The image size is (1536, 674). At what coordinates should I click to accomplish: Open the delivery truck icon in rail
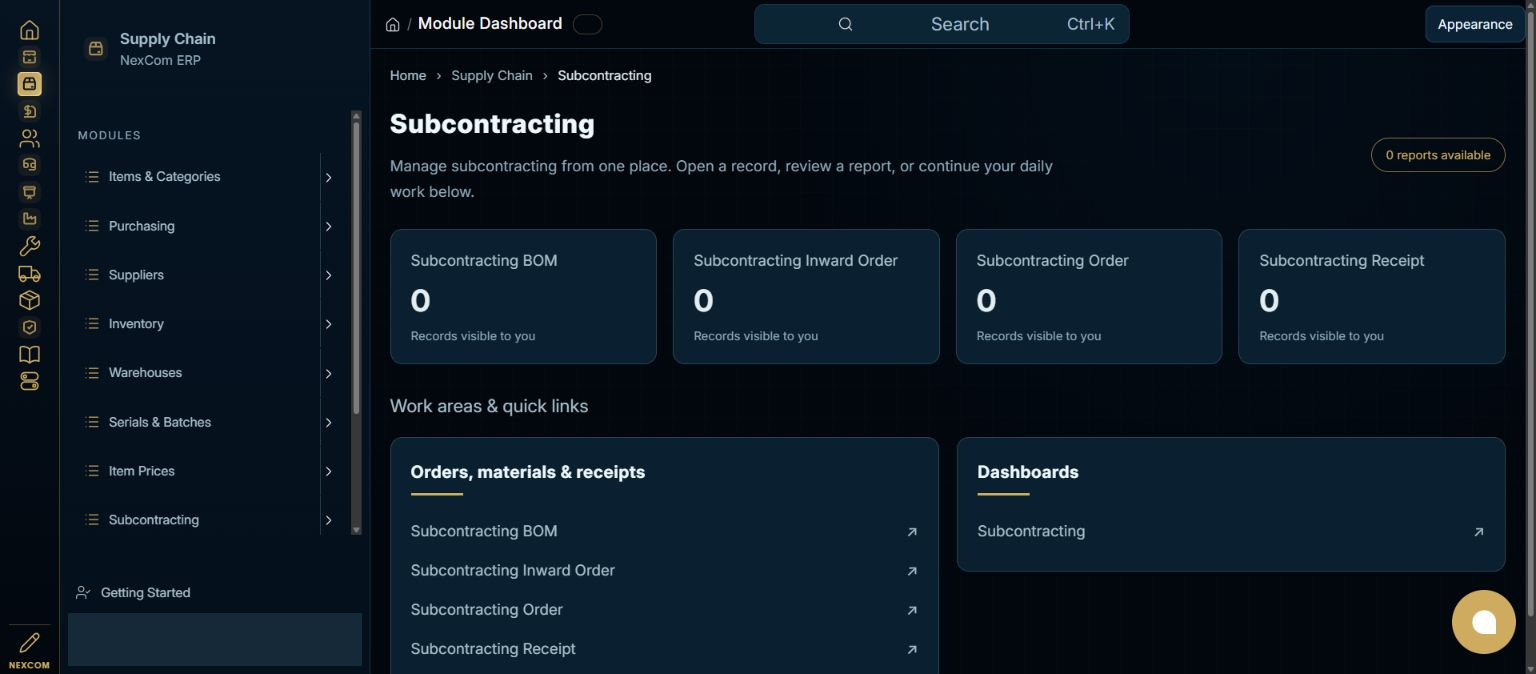[x=29, y=273]
